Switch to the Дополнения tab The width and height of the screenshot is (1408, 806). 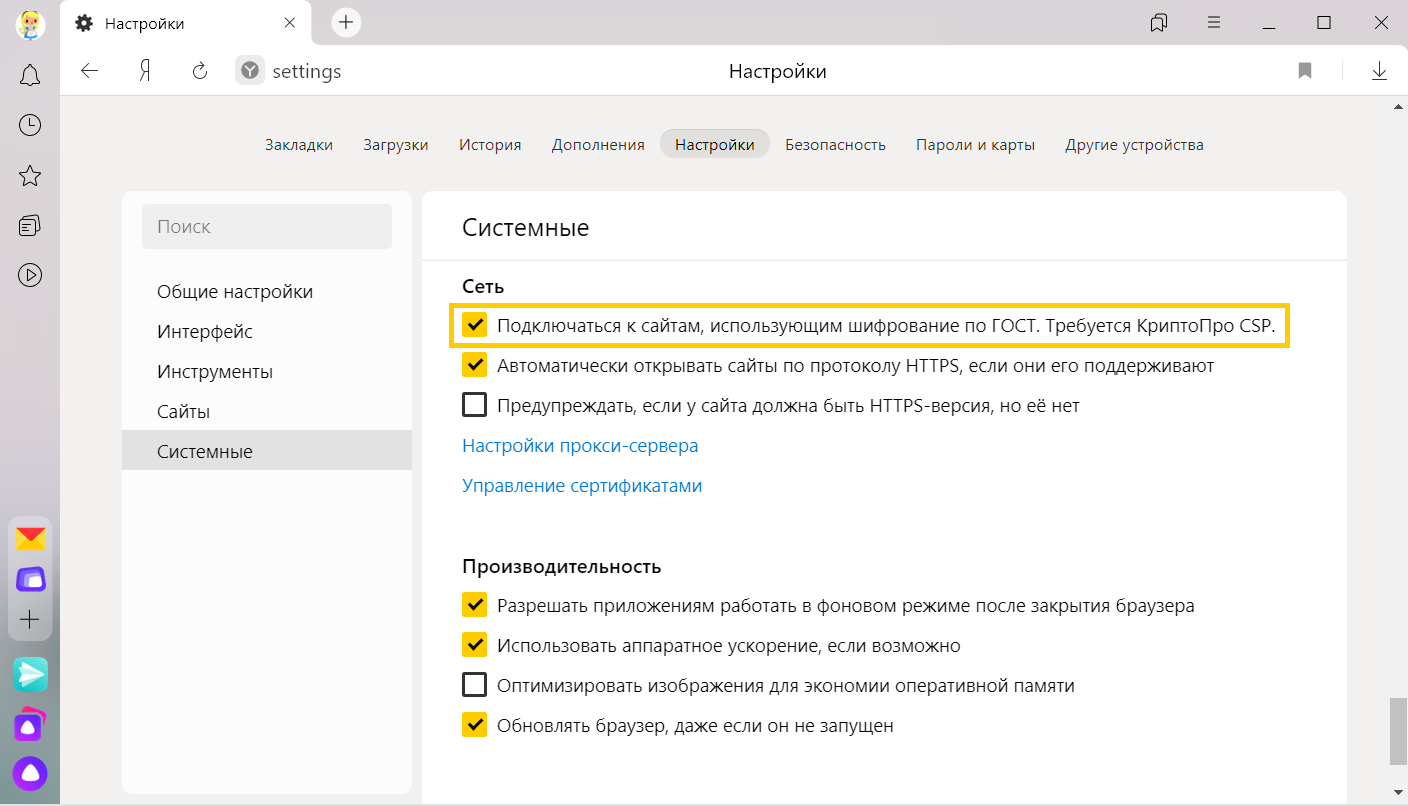pos(598,145)
